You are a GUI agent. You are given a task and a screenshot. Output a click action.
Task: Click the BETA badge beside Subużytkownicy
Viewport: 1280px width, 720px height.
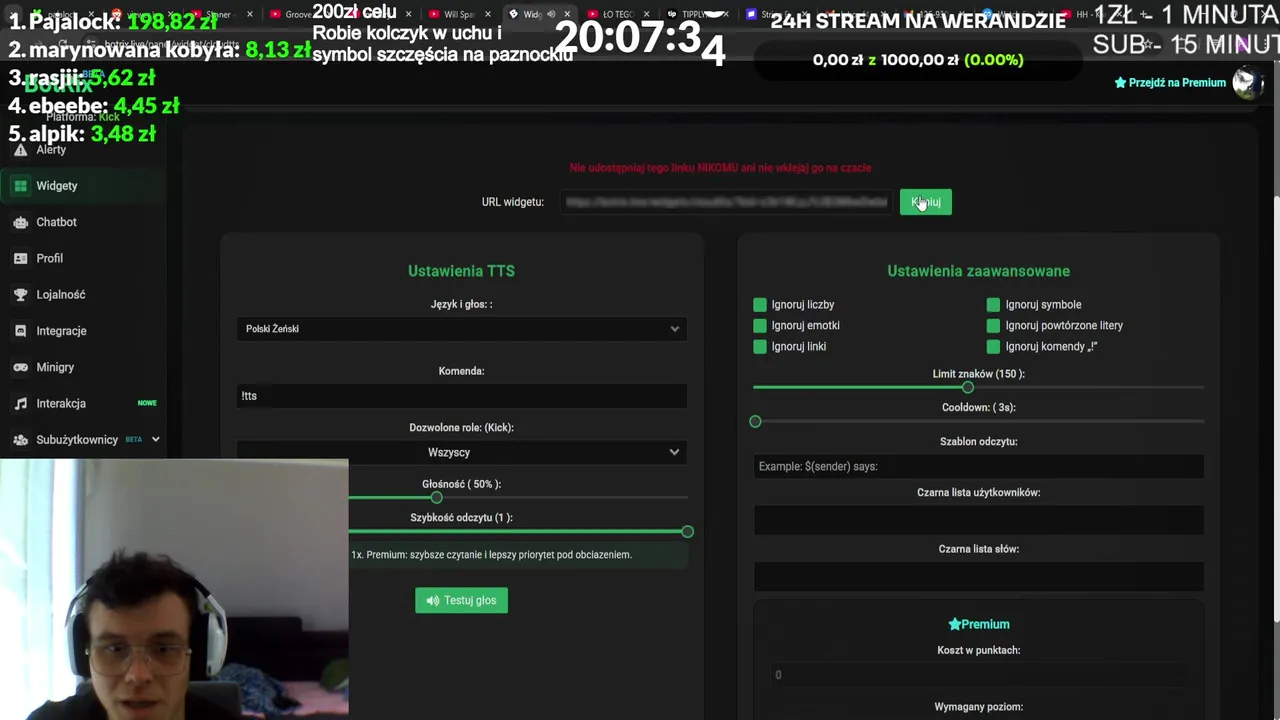click(133, 439)
